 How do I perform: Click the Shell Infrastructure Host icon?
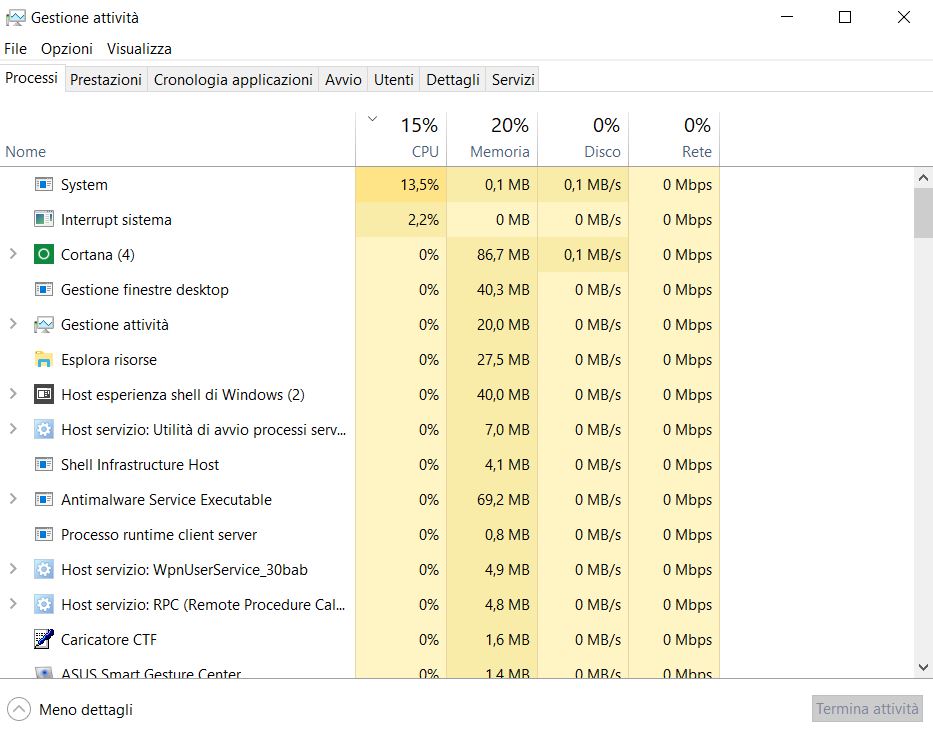point(43,465)
